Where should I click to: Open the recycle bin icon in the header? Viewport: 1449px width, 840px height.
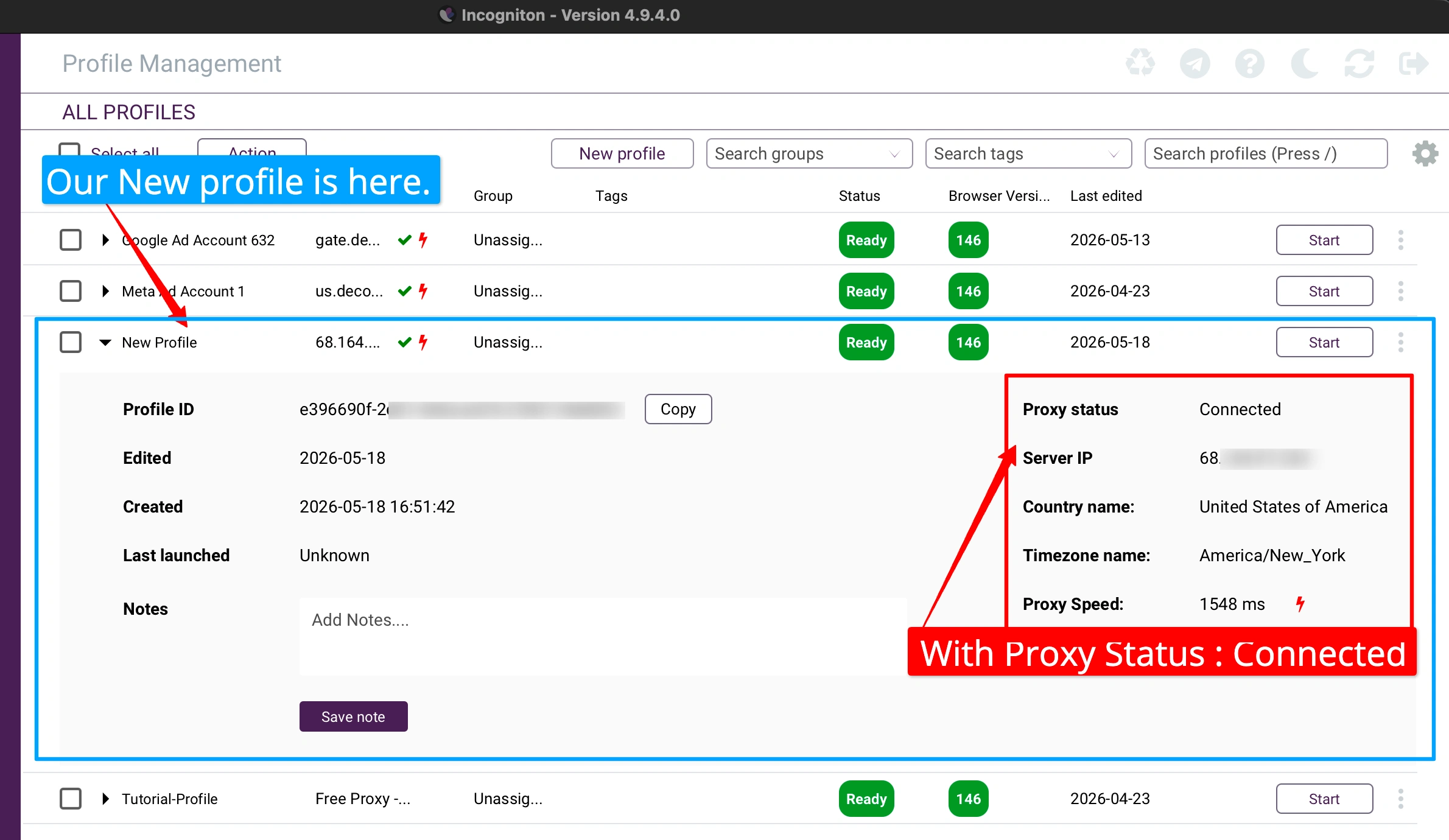pos(1140,63)
